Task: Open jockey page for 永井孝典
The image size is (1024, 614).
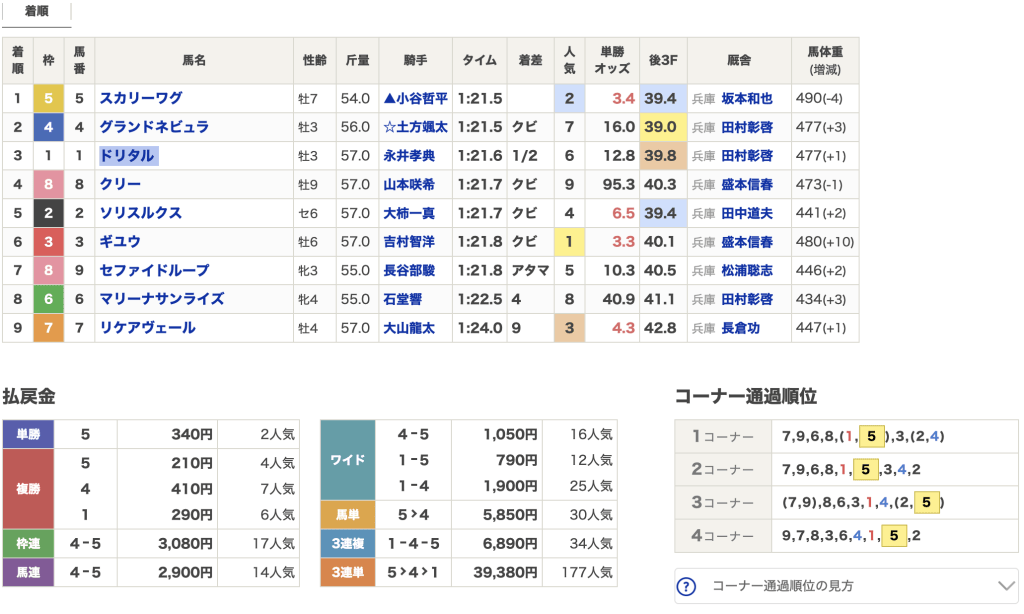Action: (x=409, y=156)
